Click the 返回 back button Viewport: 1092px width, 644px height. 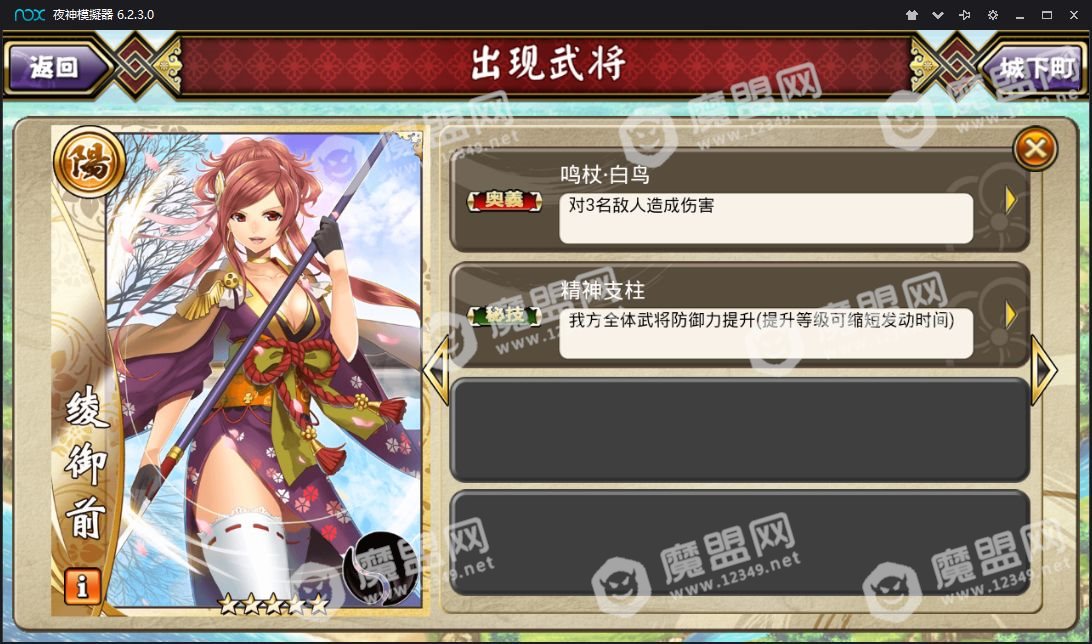click(56, 68)
